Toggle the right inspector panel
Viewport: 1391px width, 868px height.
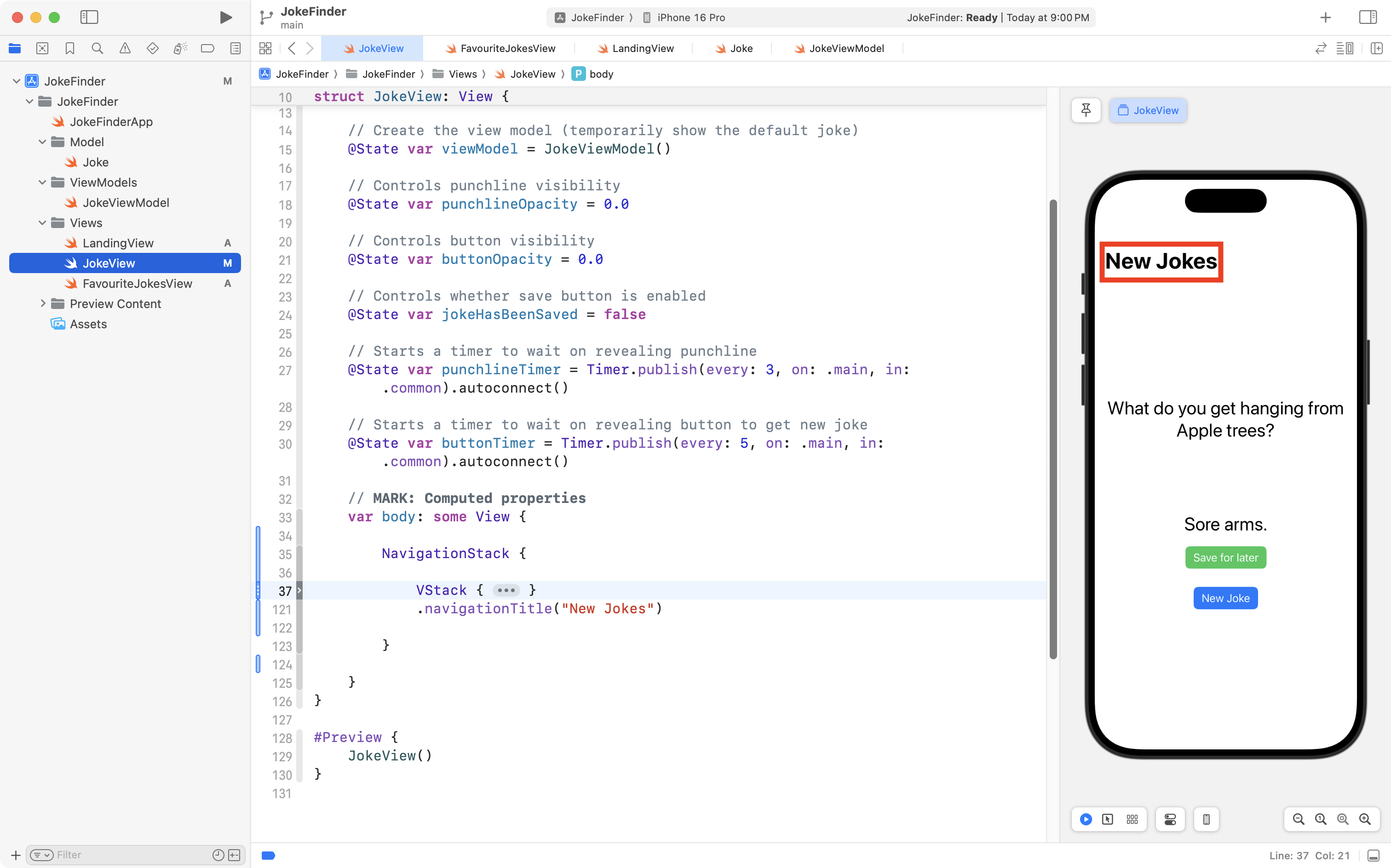[x=1368, y=17]
